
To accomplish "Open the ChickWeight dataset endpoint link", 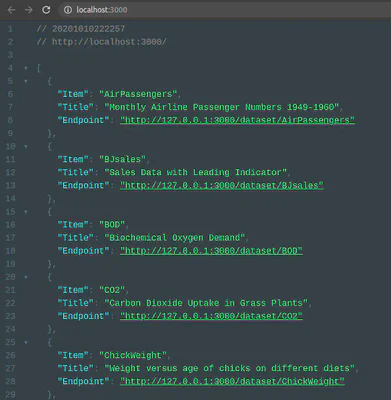I will click(232, 381).
